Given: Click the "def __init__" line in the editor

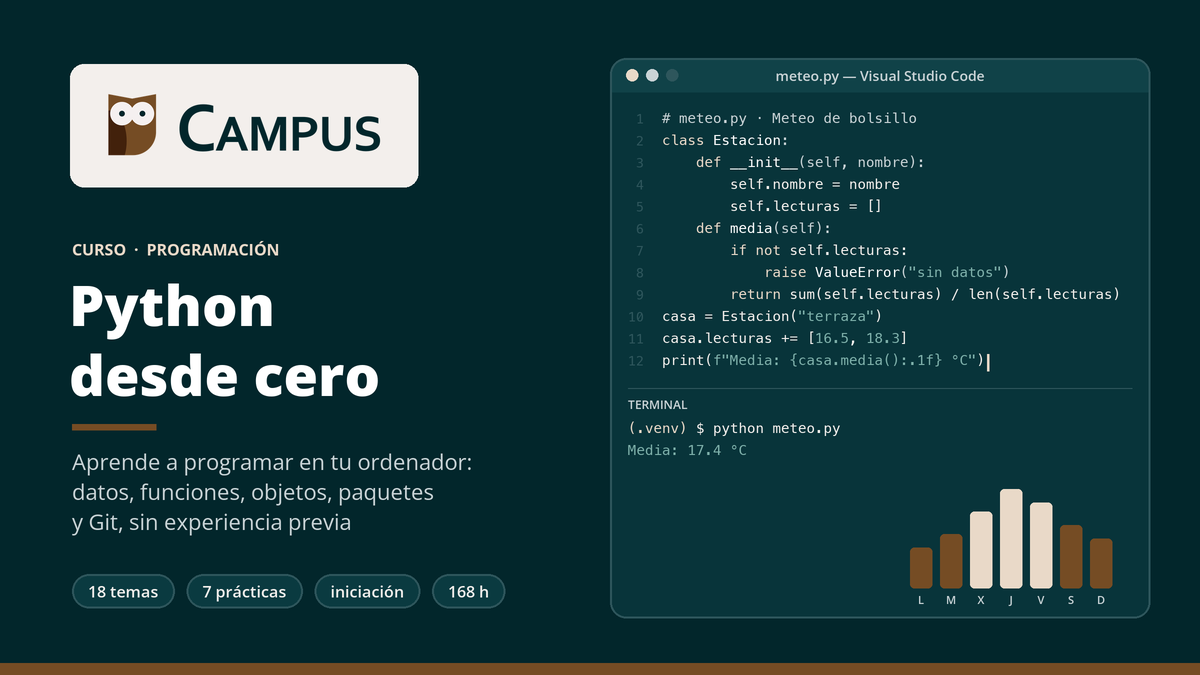Looking at the screenshot, I should (810, 162).
